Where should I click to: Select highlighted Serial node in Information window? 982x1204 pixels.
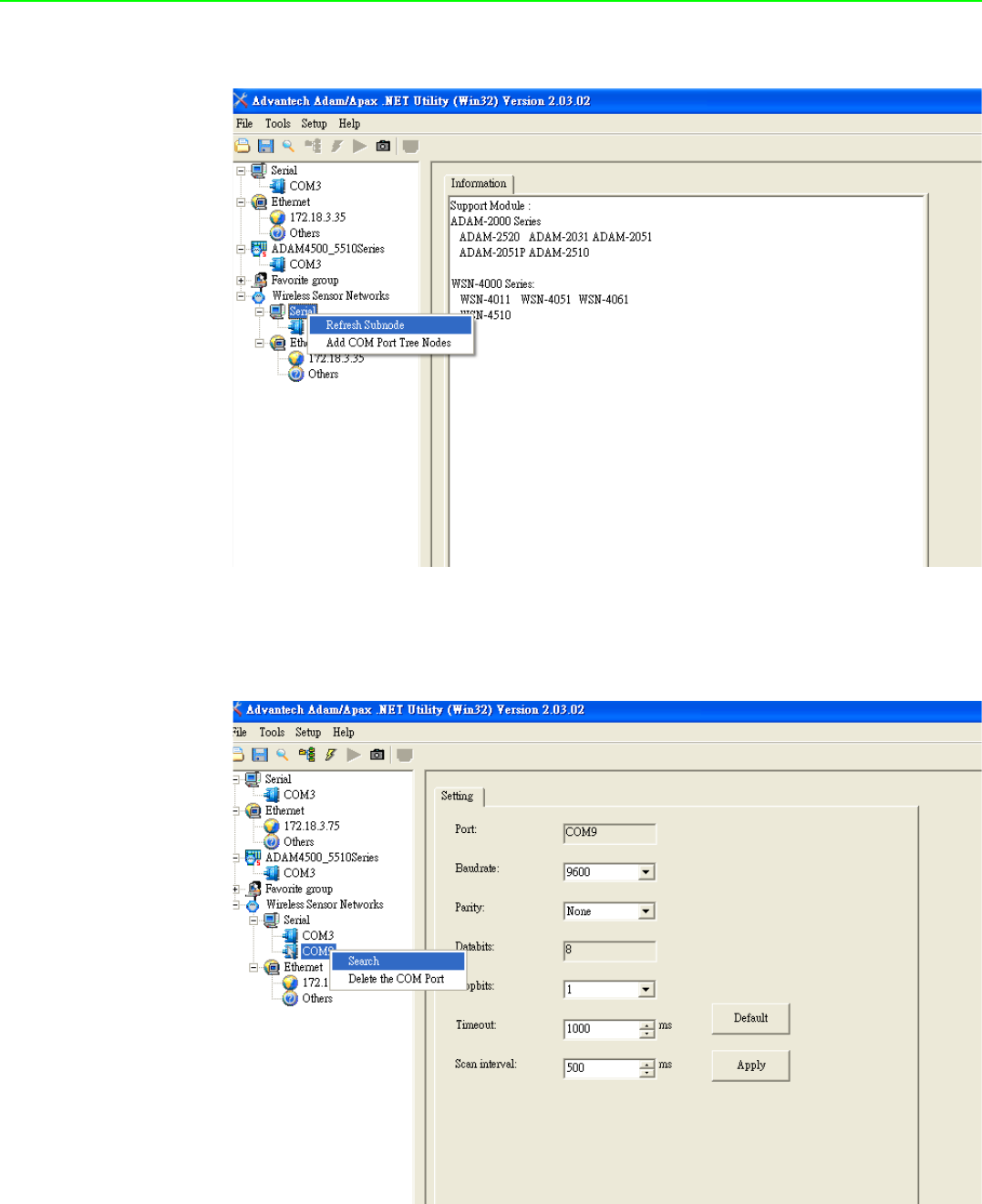pyautogui.click(x=303, y=312)
